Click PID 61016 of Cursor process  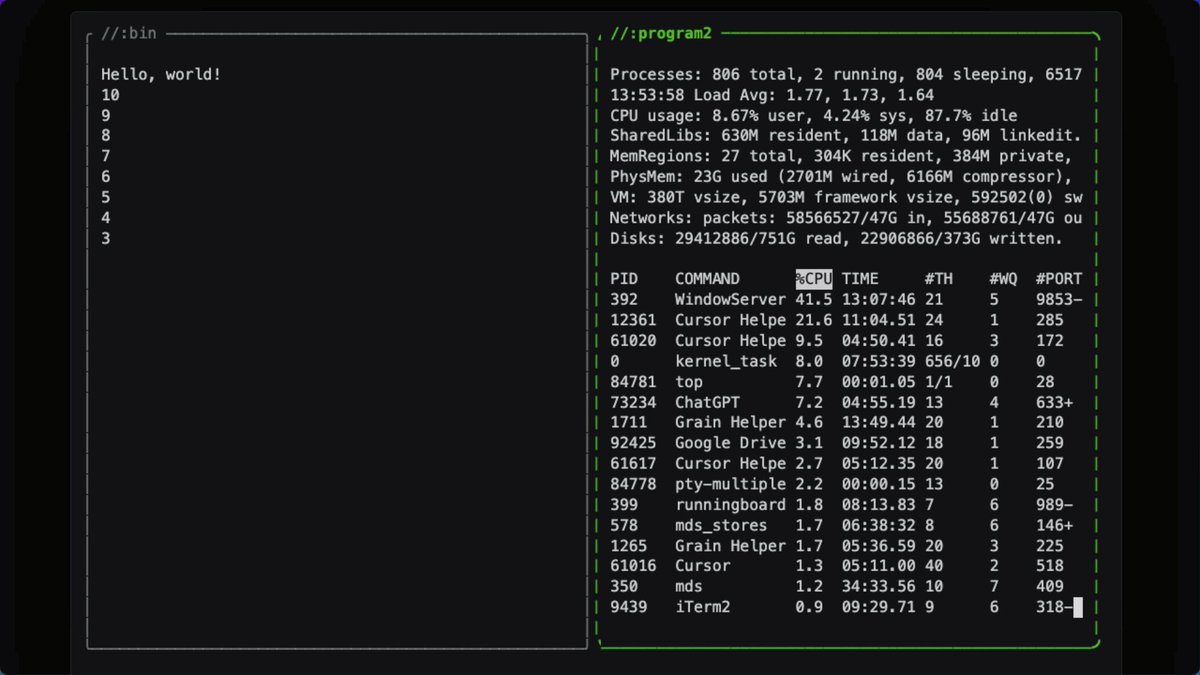coord(633,565)
